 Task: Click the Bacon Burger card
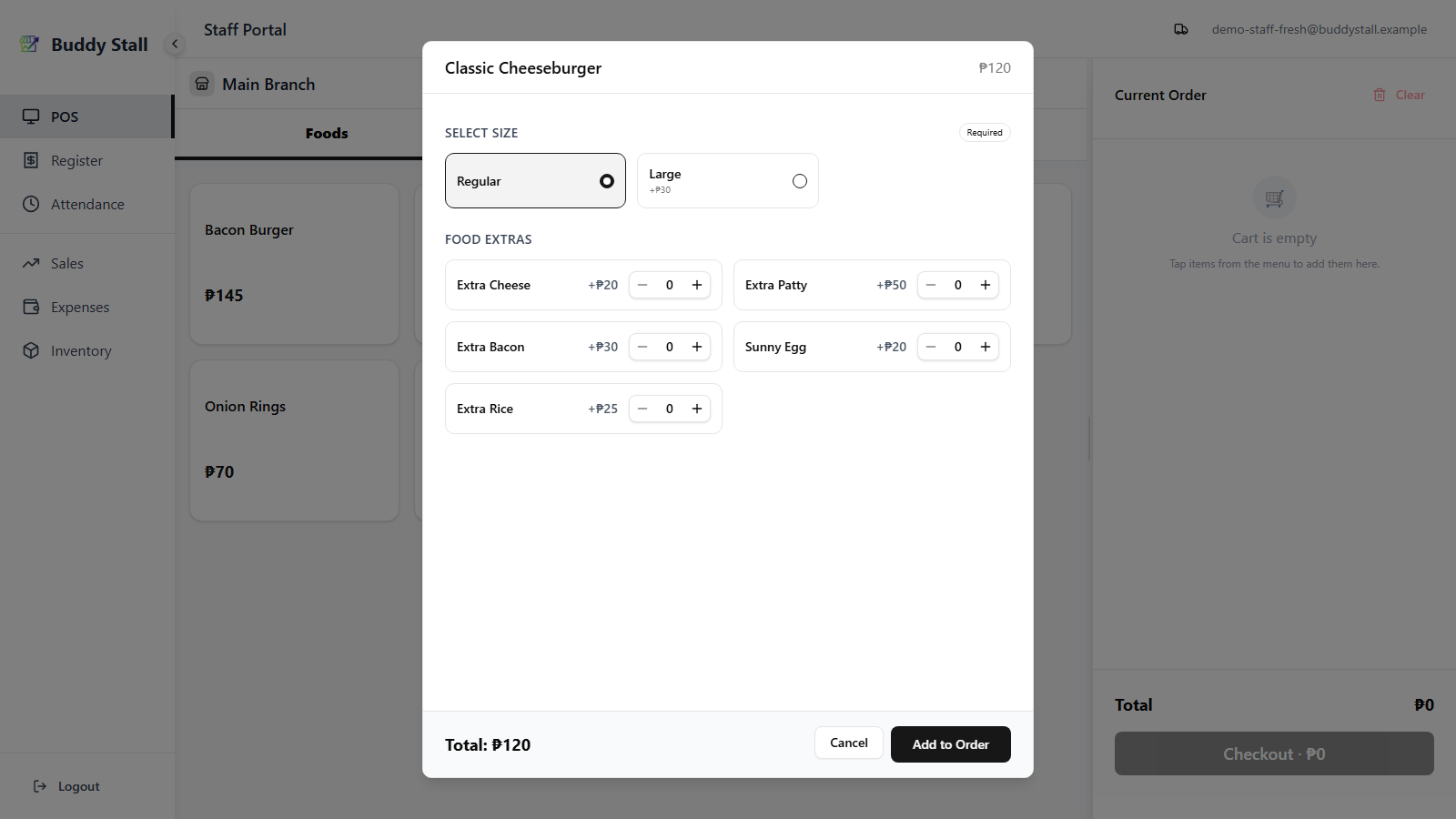click(294, 264)
